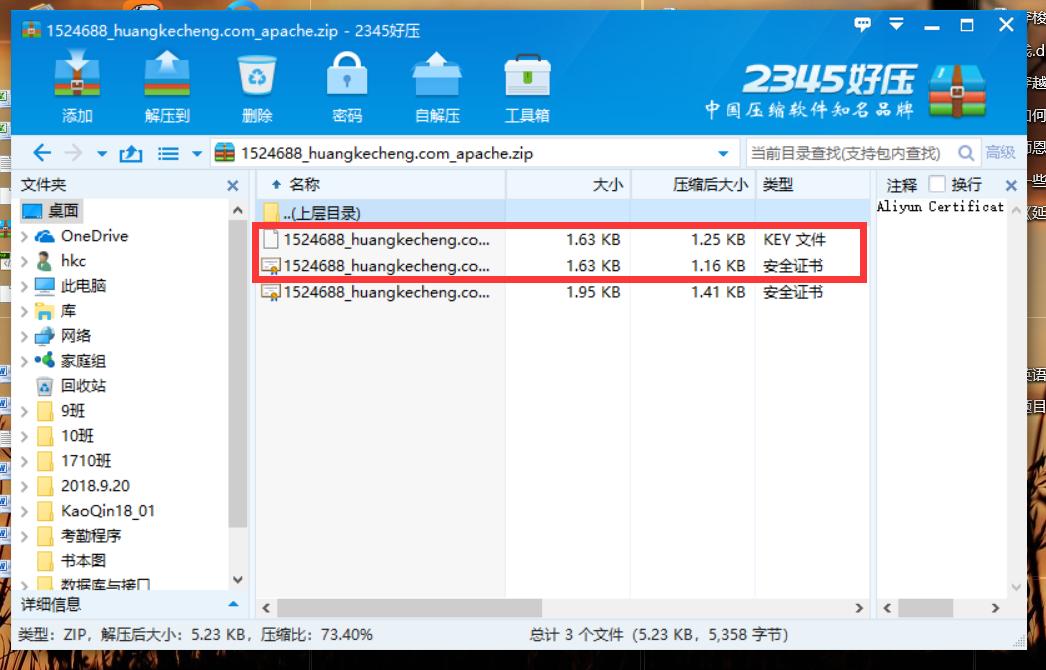
Task: Open the archive path dropdown arrow
Action: pos(722,153)
